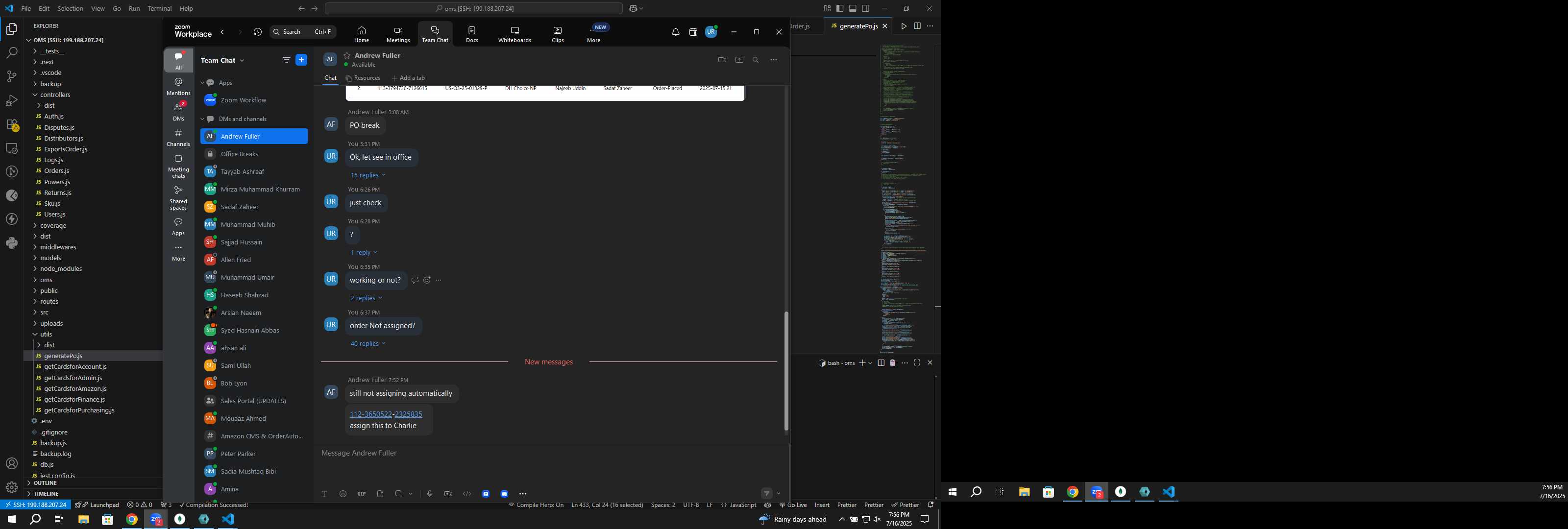Open Sales Portal (UPDATES) channel

pos(254,401)
